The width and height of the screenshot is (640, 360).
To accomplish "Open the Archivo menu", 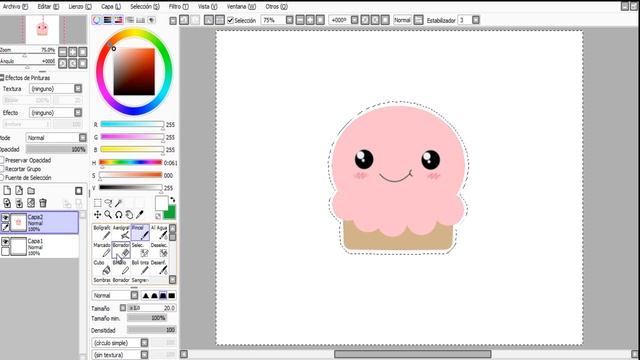I will click(16, 7).
